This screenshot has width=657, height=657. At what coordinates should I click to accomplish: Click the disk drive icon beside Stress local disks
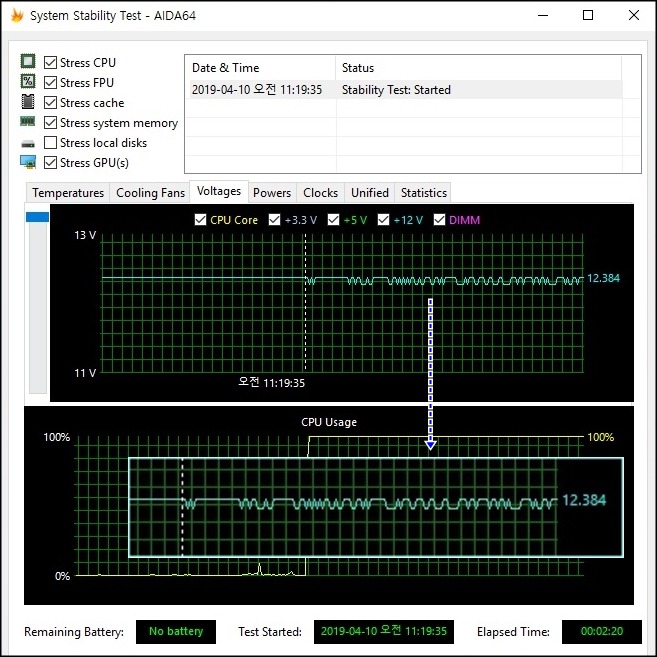[28, 144]
